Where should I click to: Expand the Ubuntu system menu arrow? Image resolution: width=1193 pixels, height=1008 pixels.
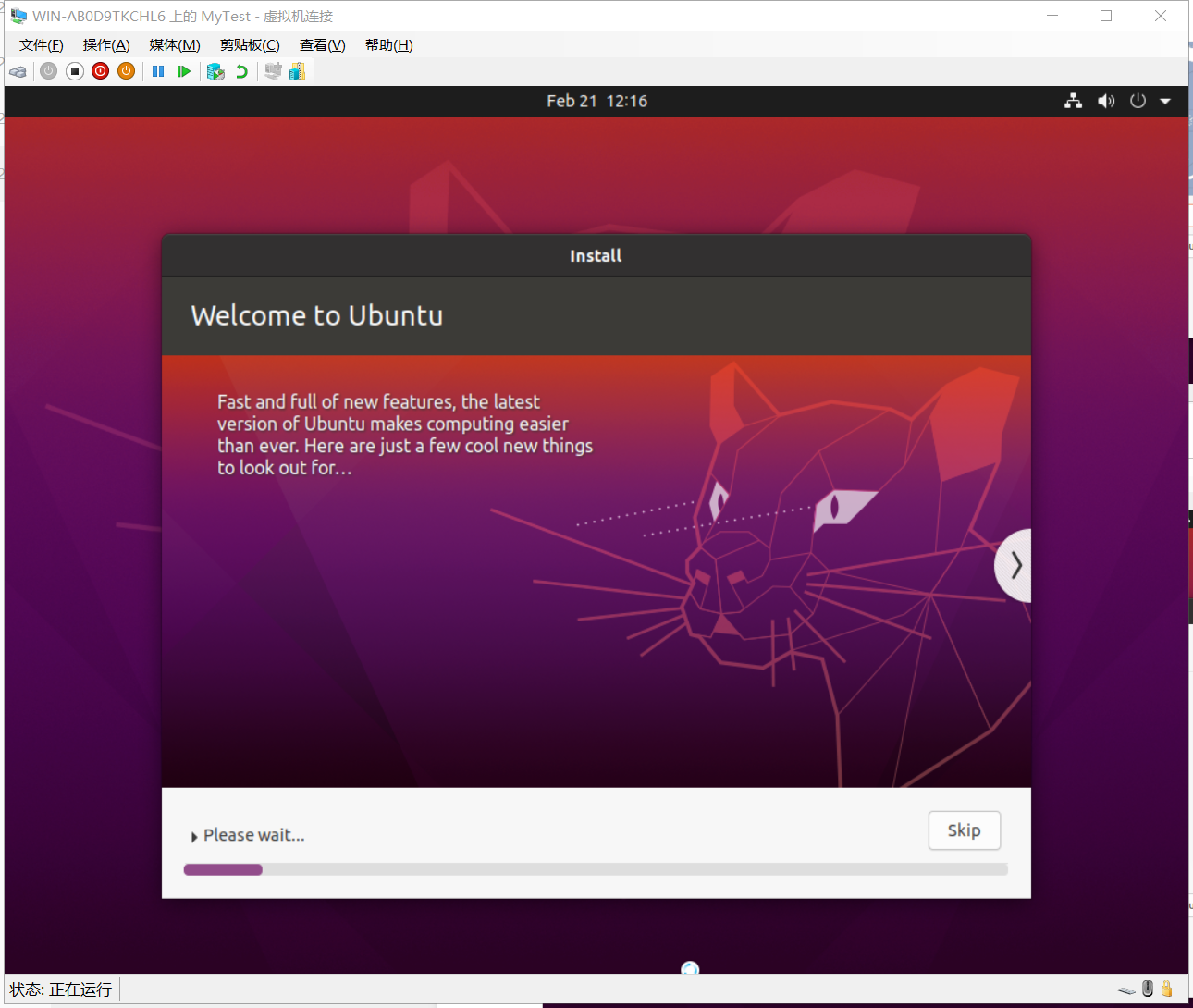coord(1165,102)
